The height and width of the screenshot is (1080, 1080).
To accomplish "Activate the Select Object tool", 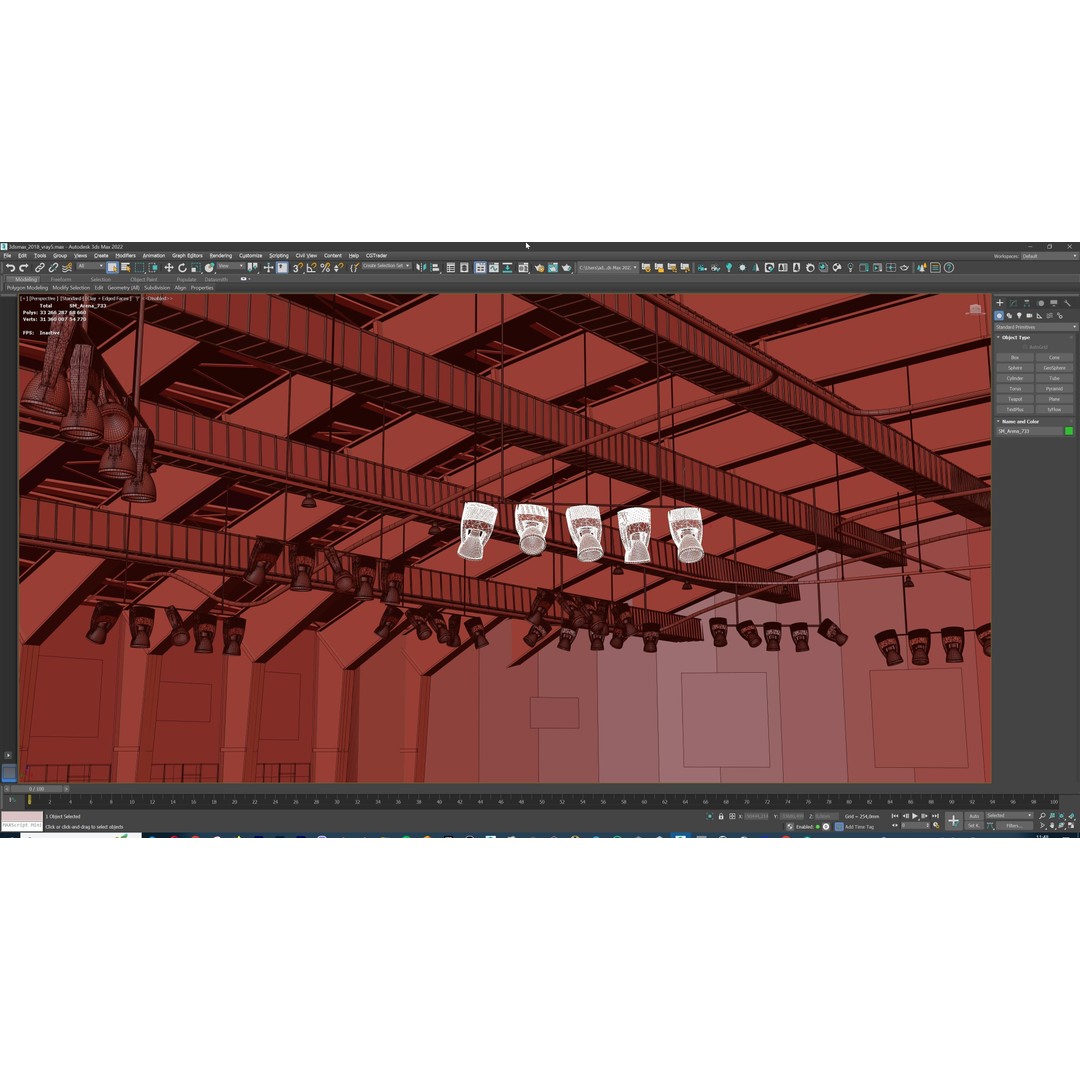I will point(112,268).
